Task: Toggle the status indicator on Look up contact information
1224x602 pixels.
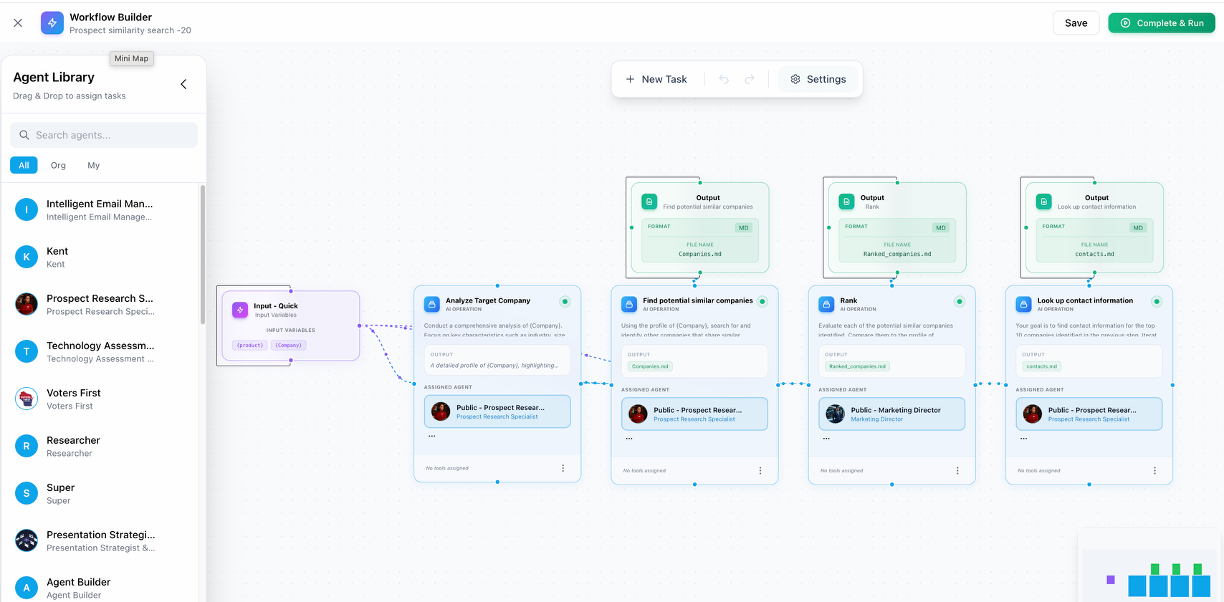Action: click(x=1158, y=300)
